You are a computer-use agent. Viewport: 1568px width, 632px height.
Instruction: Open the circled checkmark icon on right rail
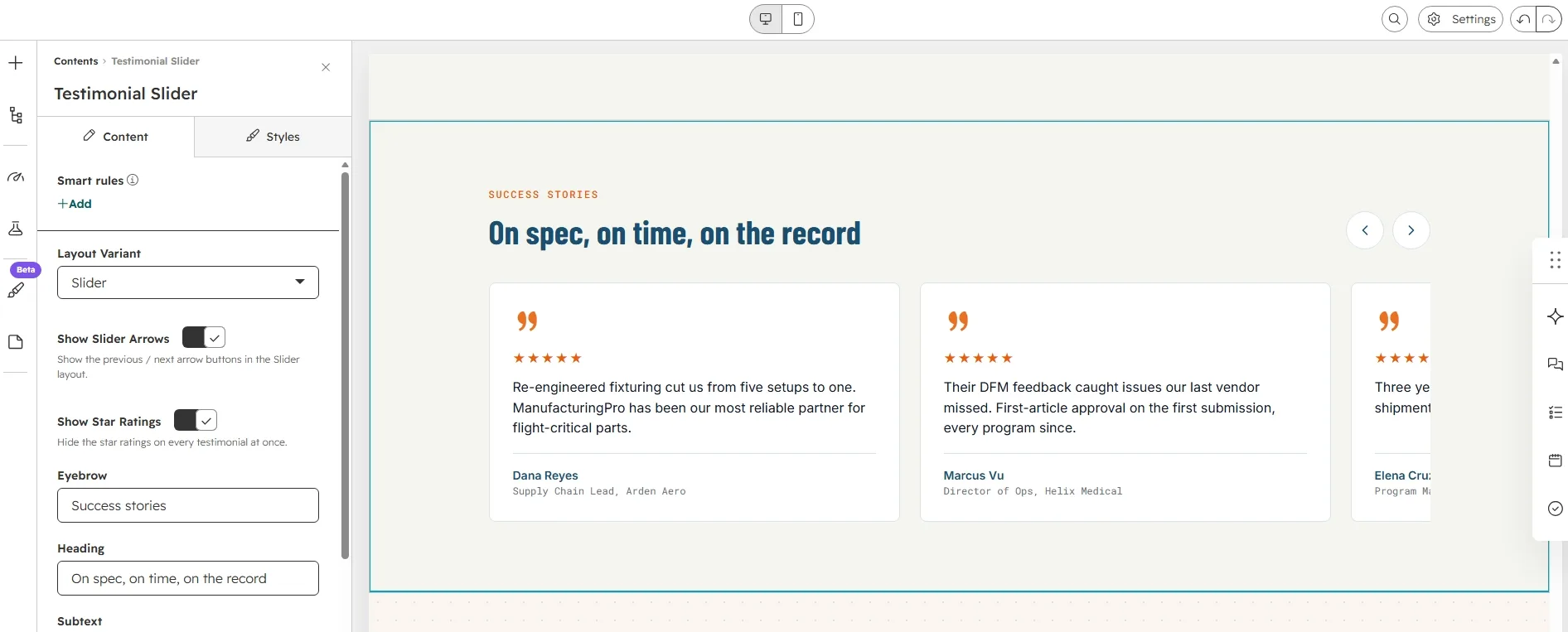(1555, 509)
